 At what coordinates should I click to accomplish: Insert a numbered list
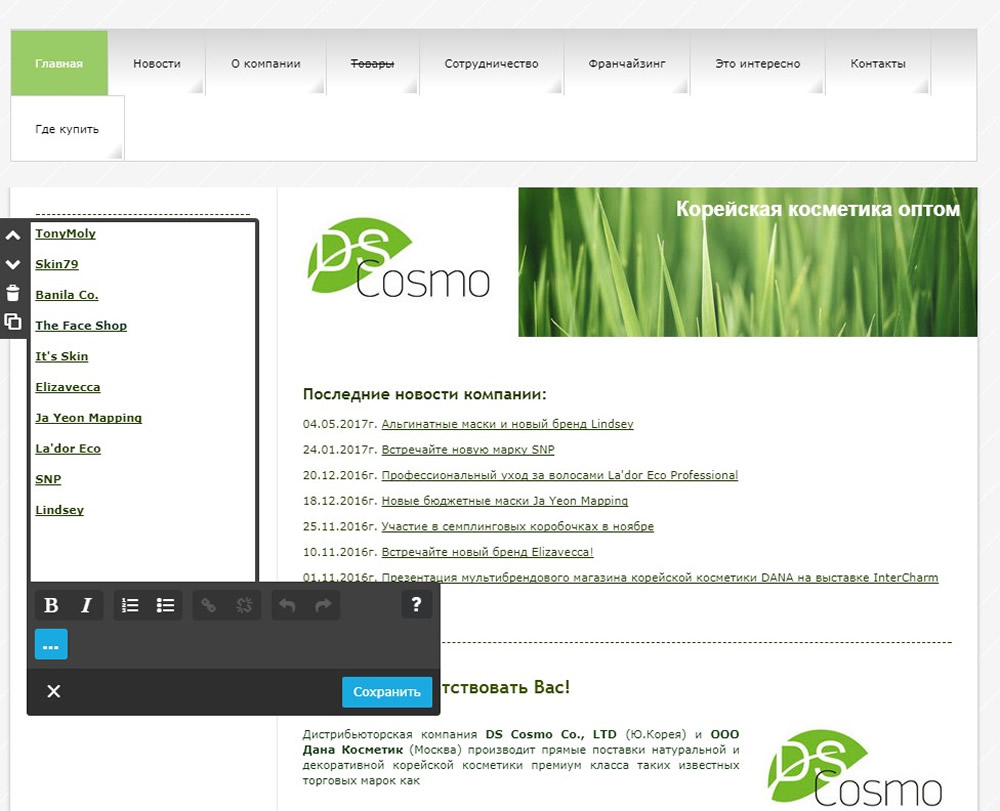tap(129, 605)
